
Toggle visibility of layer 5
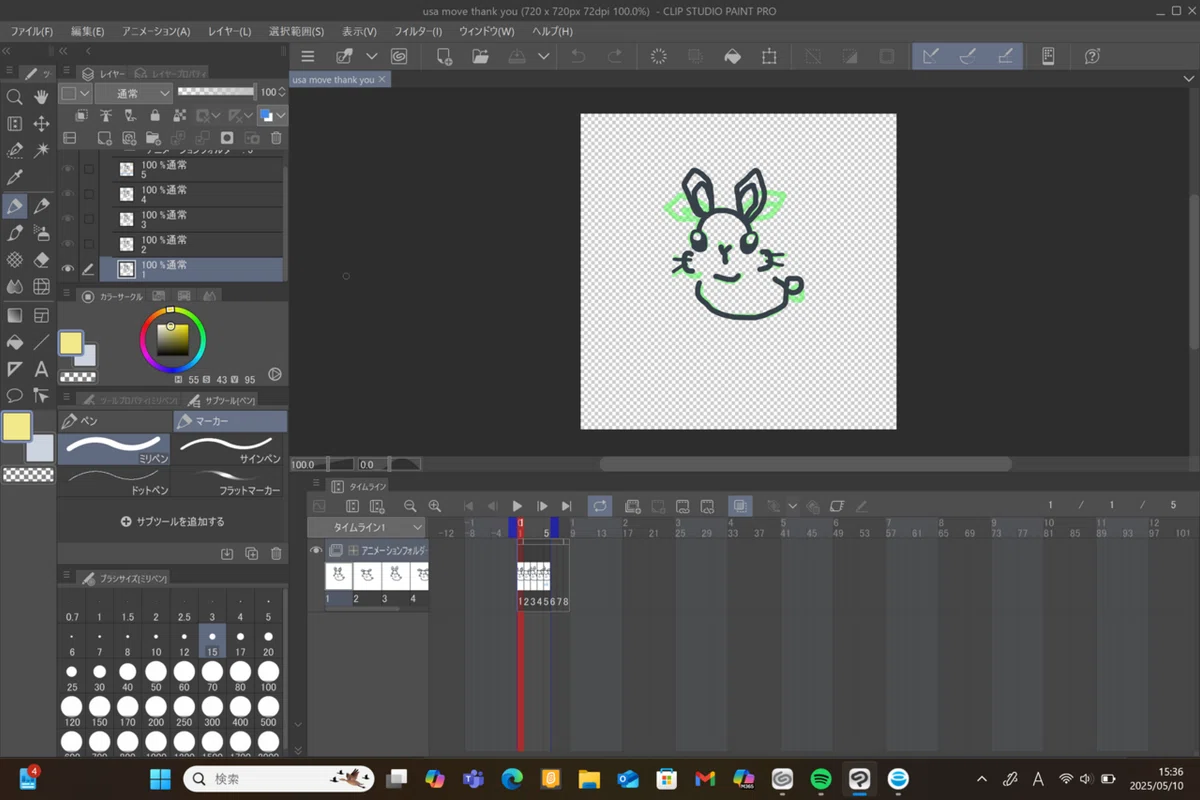tap(68, 169)
